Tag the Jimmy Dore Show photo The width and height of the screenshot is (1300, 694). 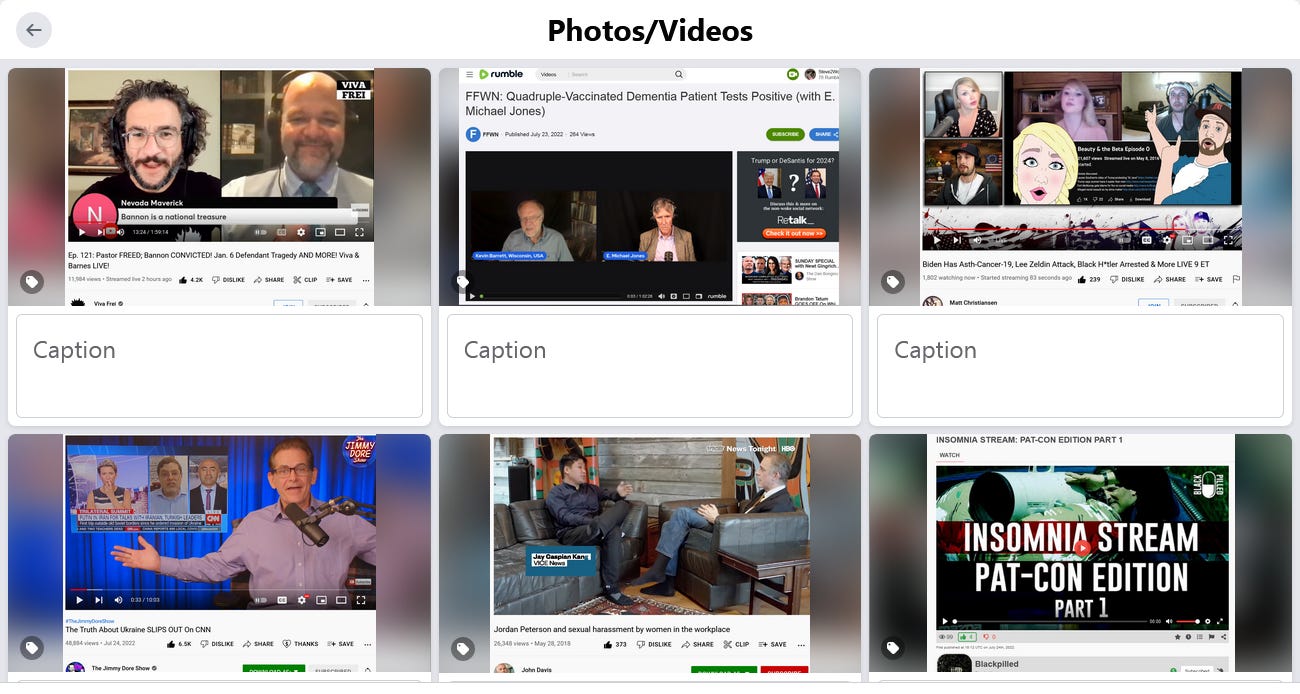point(32,648)
